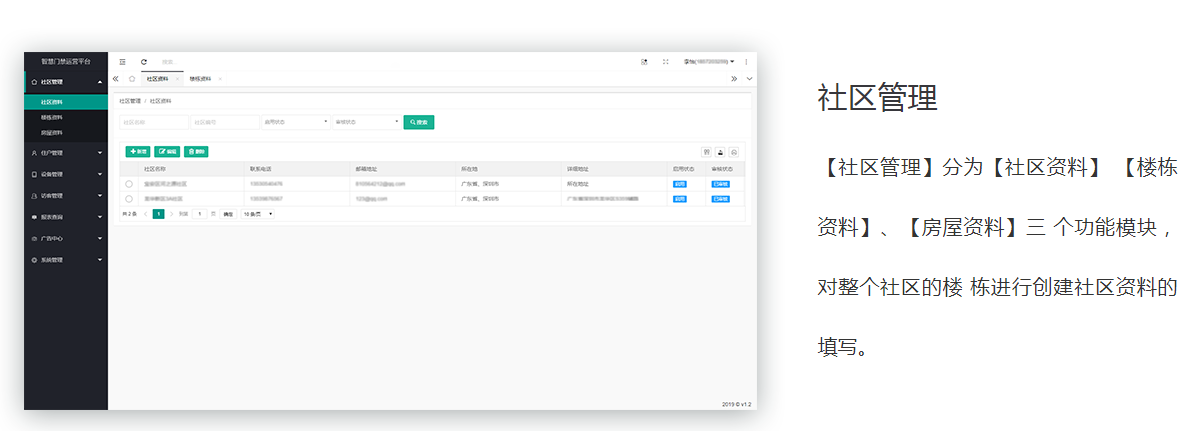Expand the 广告中心 menu arrow
The width and height of the screenshot is (1197, 431).
pos(100,239)
